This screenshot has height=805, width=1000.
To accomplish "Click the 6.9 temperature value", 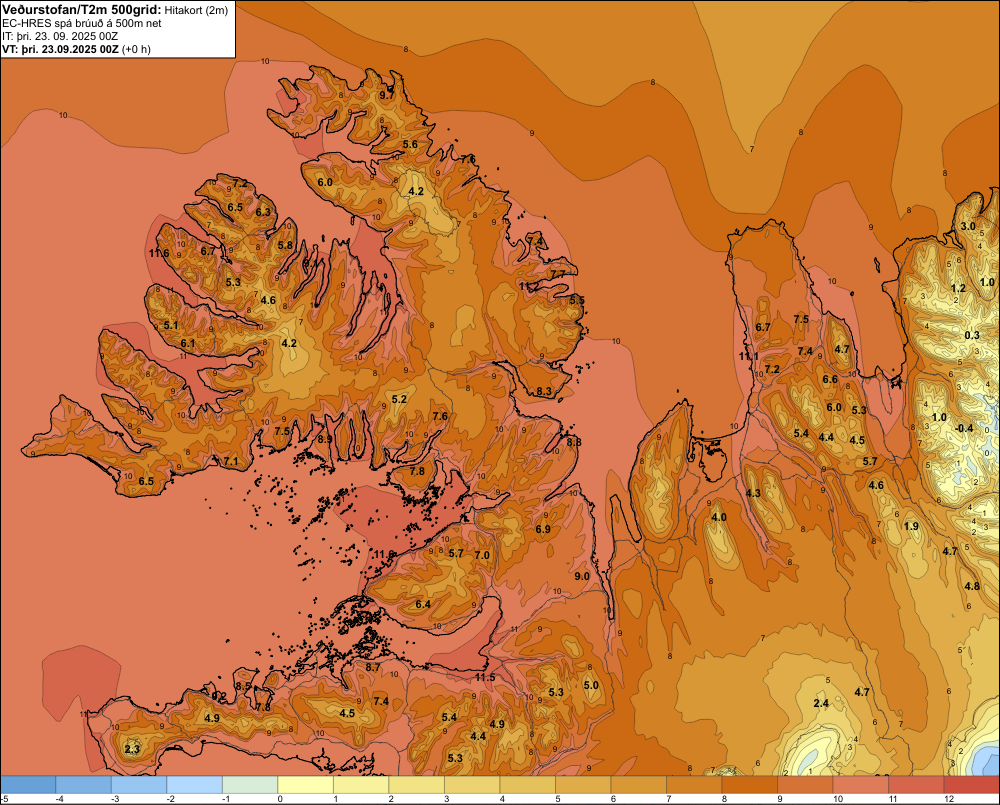I will pos(543,529).
